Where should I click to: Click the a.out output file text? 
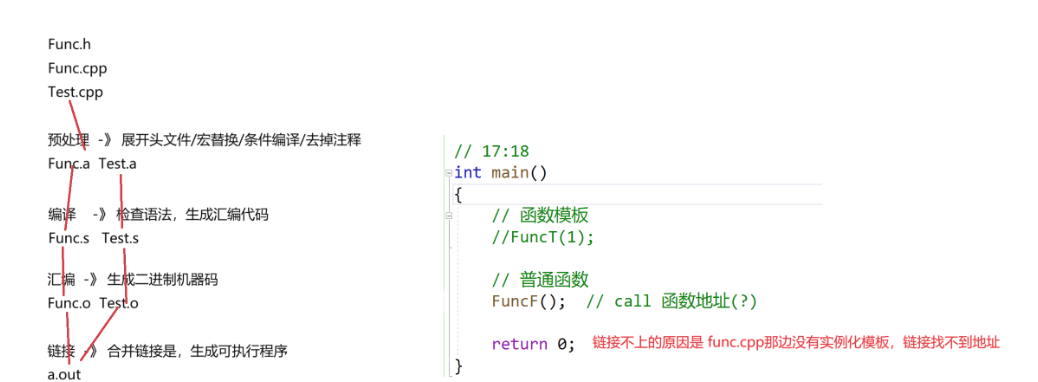[x=64, y=375]
